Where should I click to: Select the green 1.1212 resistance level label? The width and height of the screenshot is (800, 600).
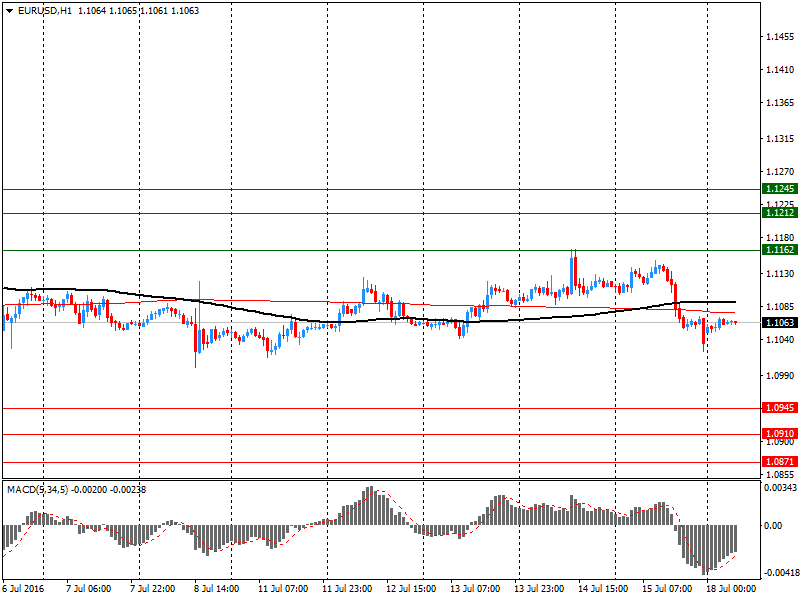point(780,213)
